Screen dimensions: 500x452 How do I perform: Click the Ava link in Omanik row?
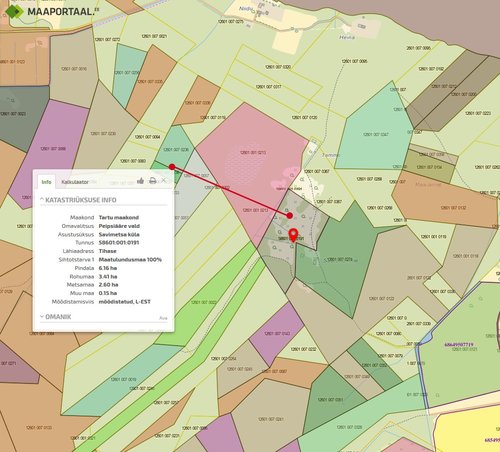point(163,318)
